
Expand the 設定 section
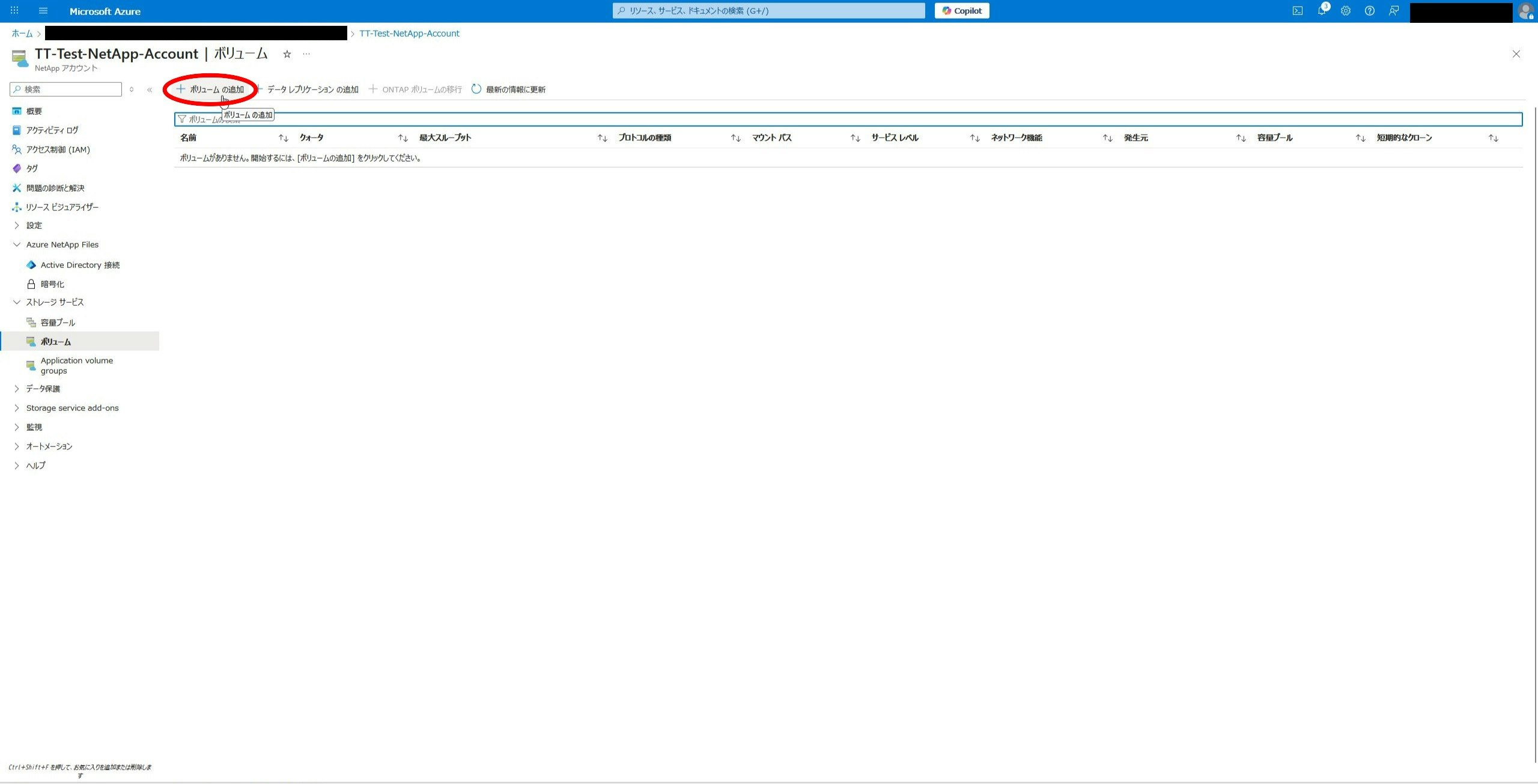coord(34,225)
